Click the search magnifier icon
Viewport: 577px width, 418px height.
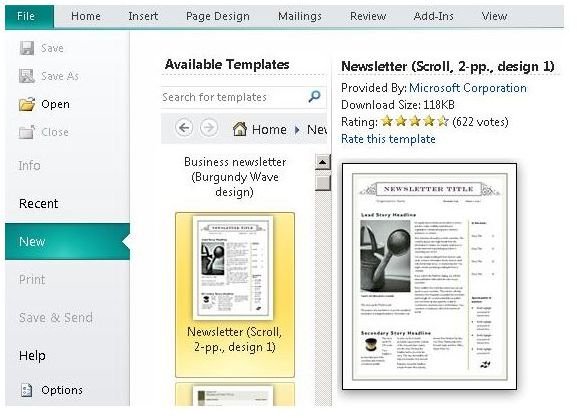coord(314,96)
